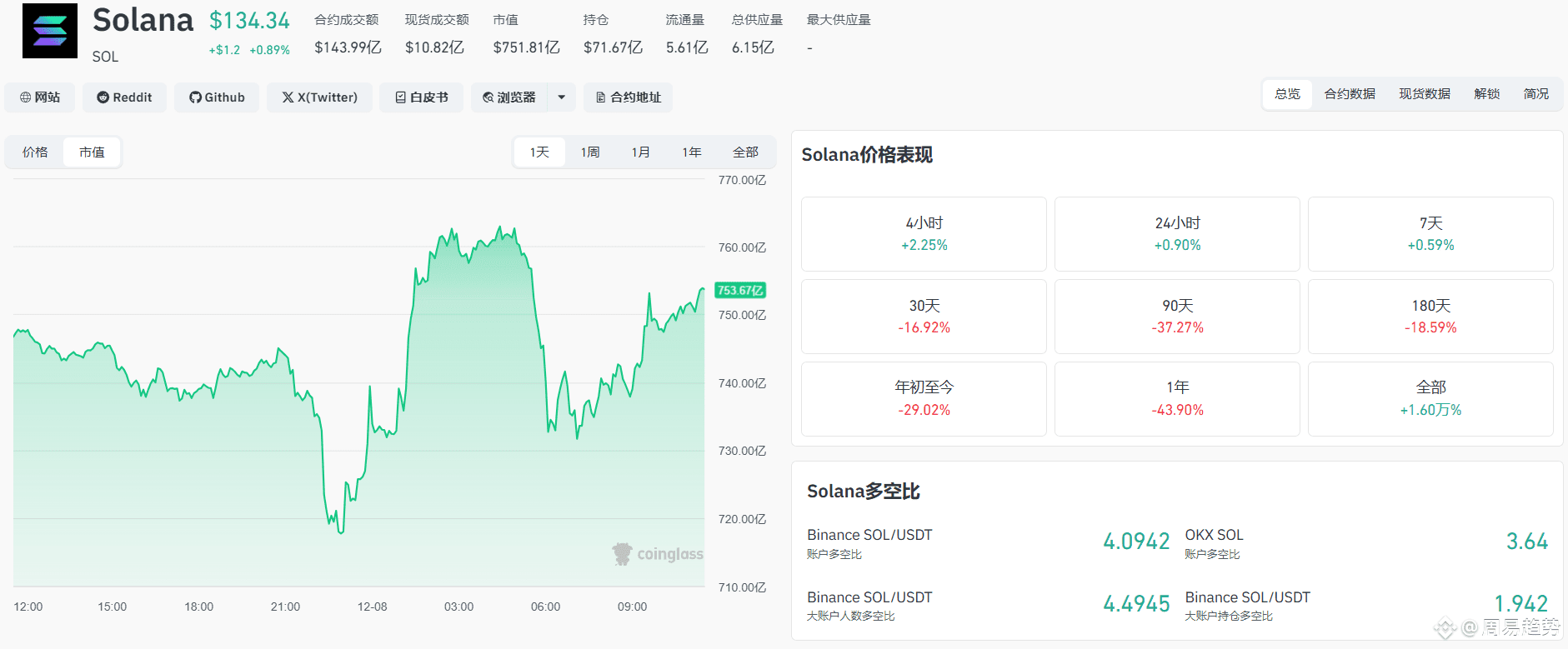Click the 流通量 5.61亿 stat
Viewport: 1568px width, 649px height.
point(687,33)
